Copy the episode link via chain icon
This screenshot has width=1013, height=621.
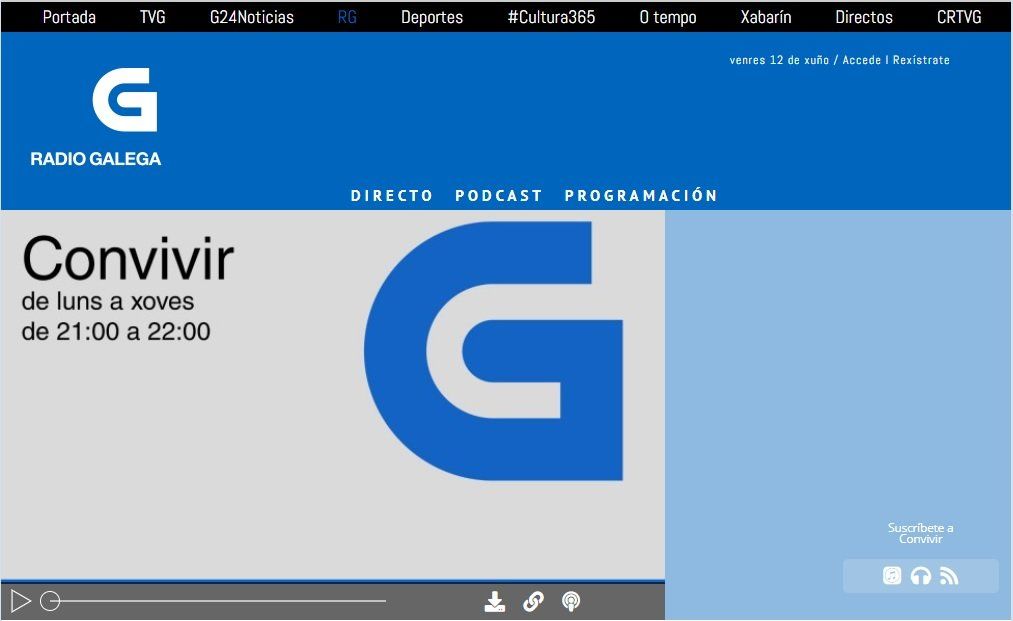pyautogui.click(x=533, y=602)
